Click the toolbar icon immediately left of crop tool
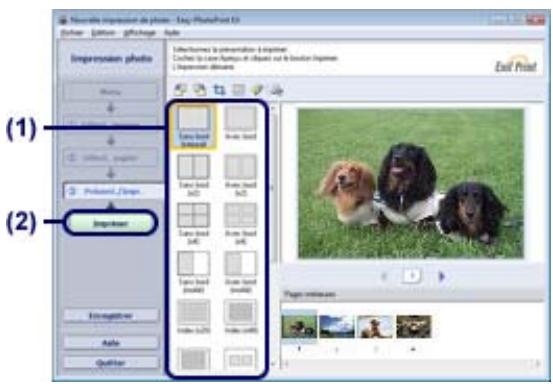 point(200,90)
